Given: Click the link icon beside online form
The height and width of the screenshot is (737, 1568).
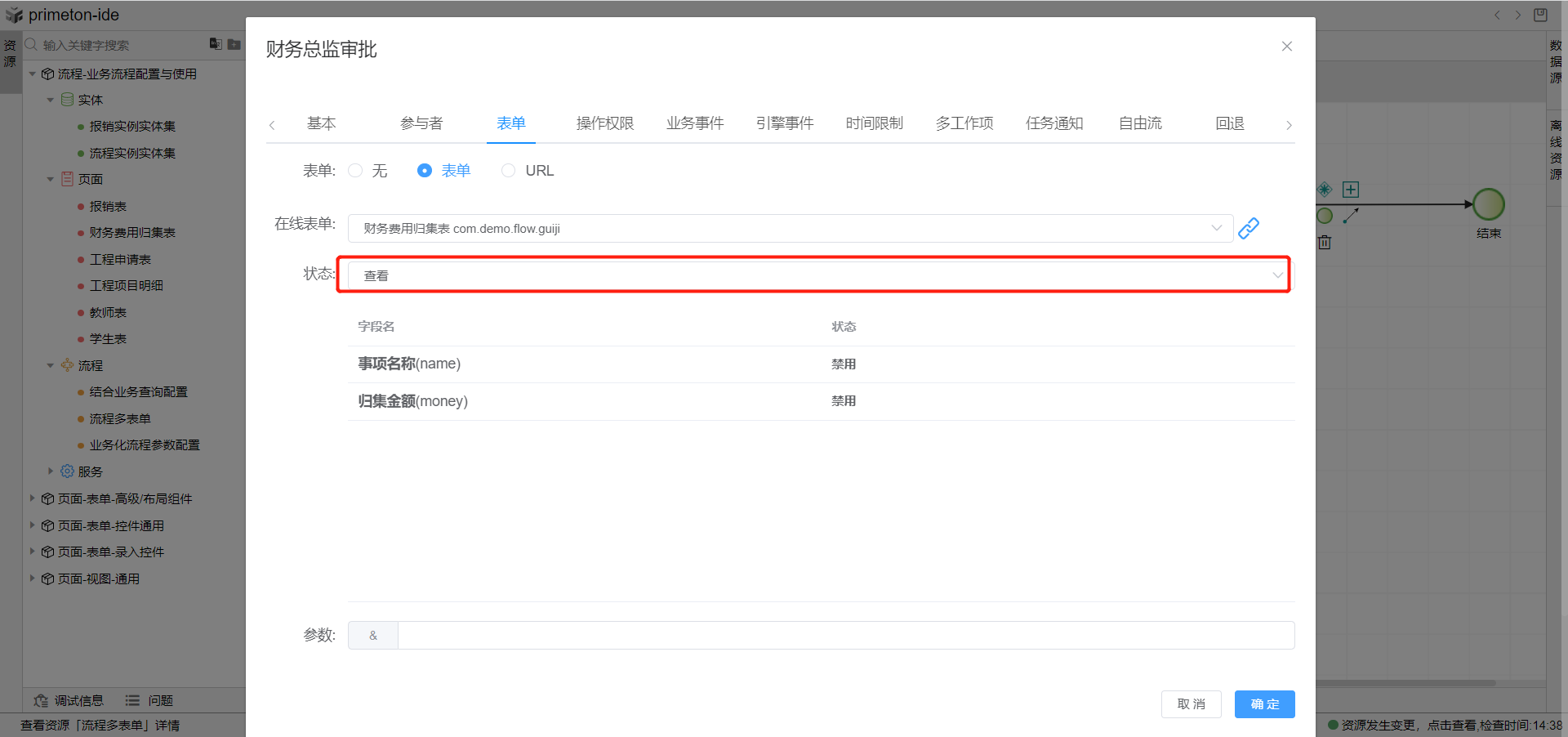Looking at the screenshot, I should pyautogui.click(x=1248, y=229).
